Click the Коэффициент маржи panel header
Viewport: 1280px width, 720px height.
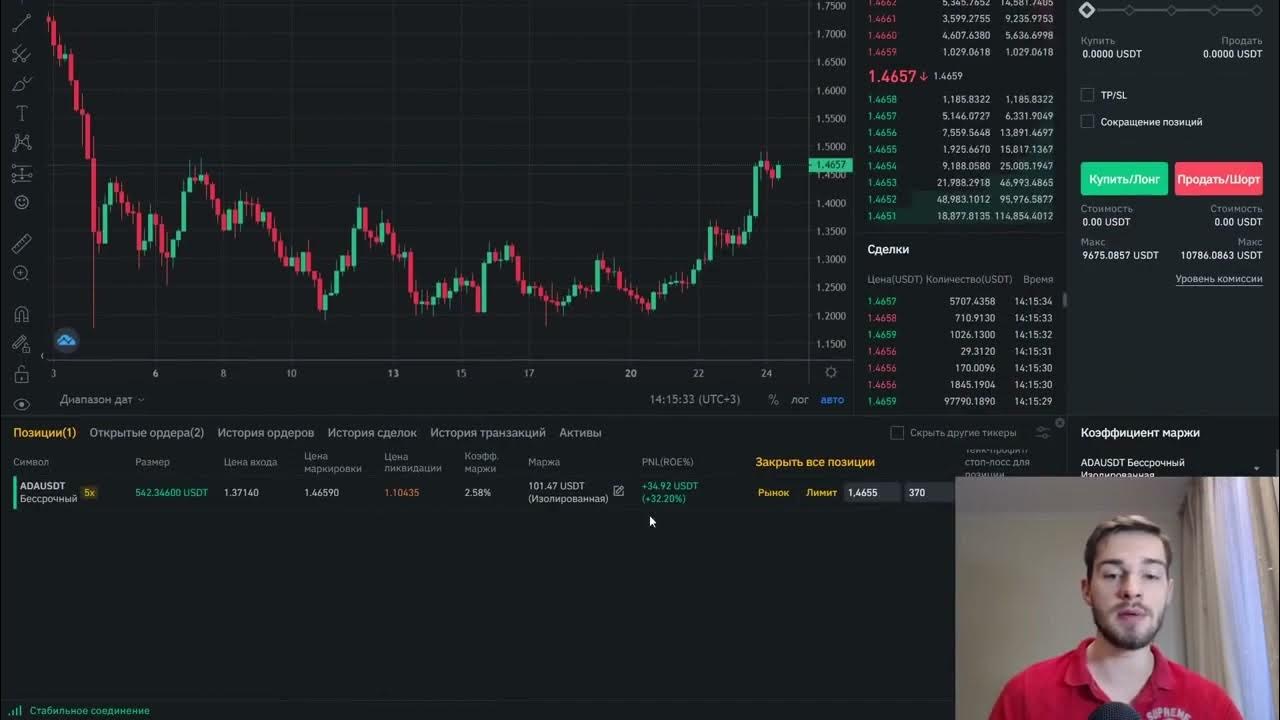click(1140, 433)
